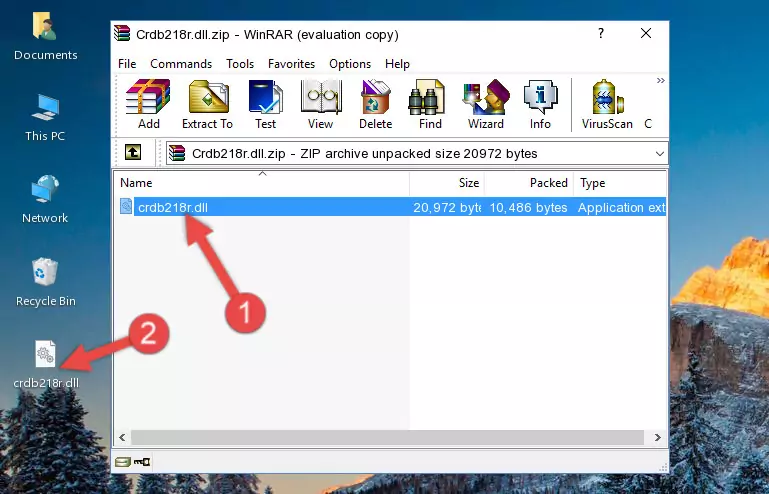Screen dimensions: 769x494
Task: Expand the archive path dropdown
Action: click(x=660, y=154)
